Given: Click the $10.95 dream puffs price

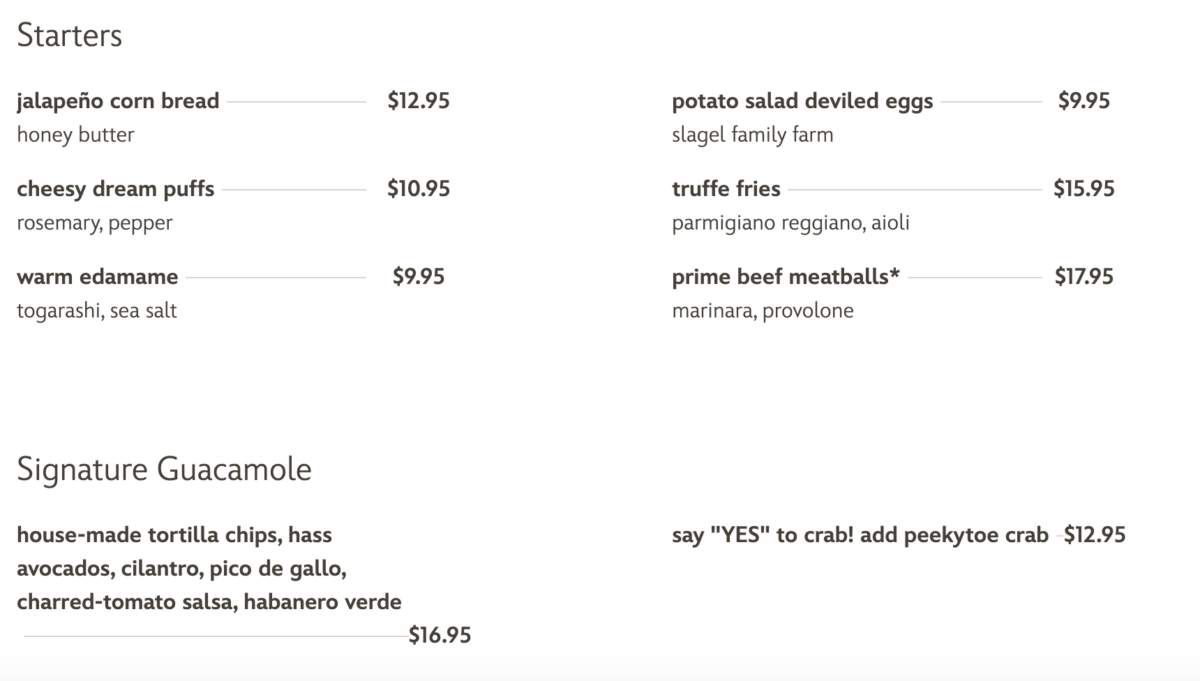Looking at the screenshot, I should coord(418,189).
